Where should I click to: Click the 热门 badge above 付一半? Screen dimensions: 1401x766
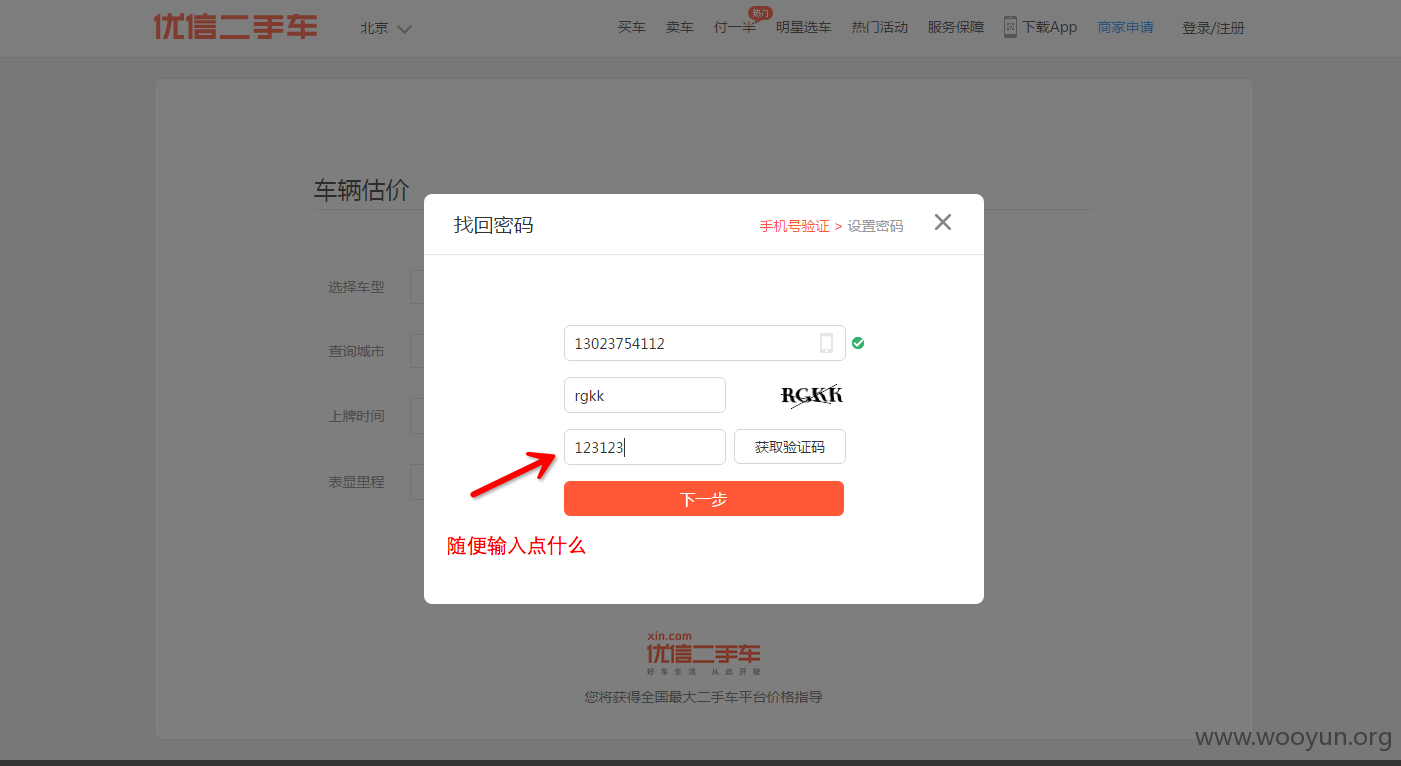click(x=760, y=13)
